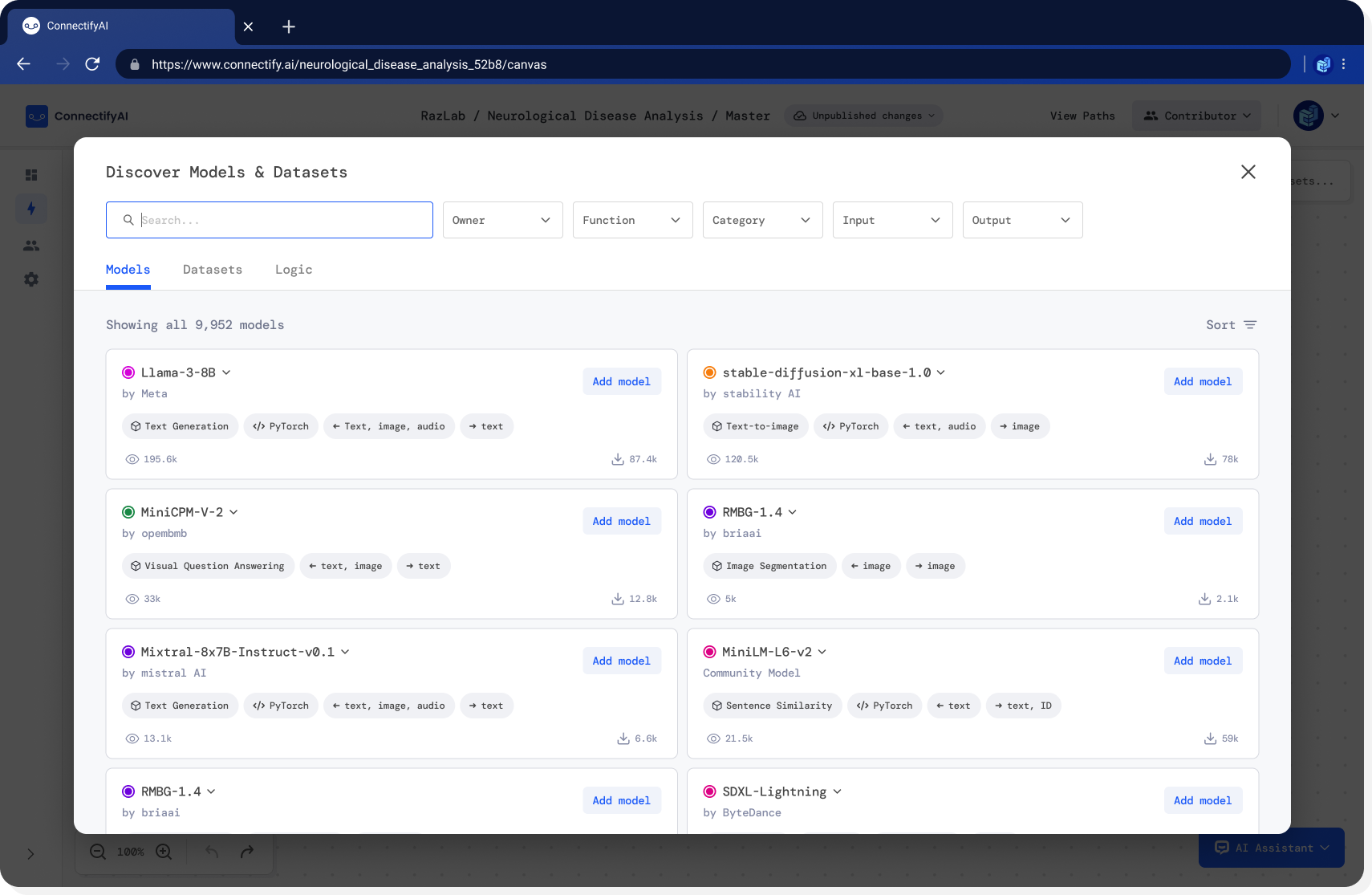
Task: Click the Sentence Similarity tag
Action: (772, 706)
